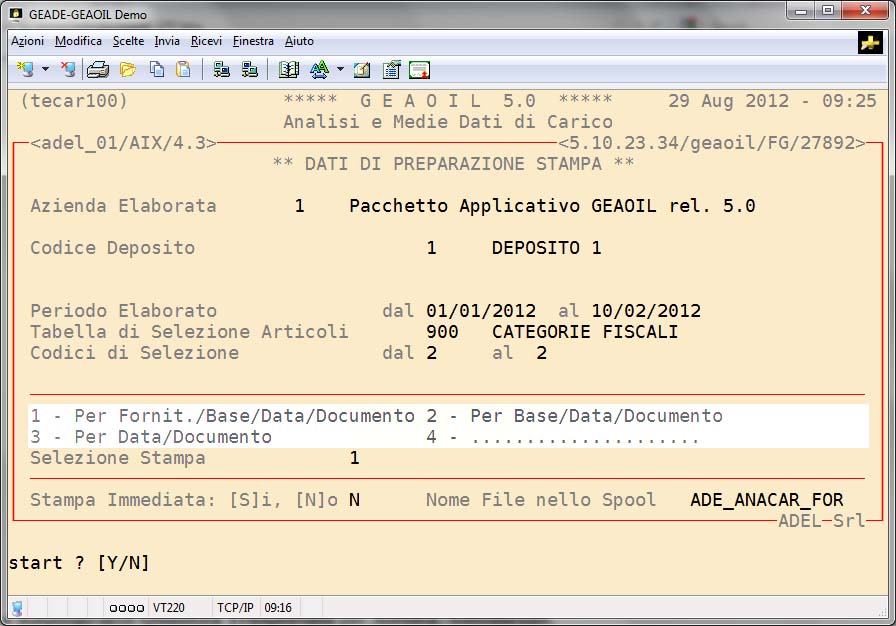
Task: Expand the font size dropdown arrow
Action: [340, 70]
